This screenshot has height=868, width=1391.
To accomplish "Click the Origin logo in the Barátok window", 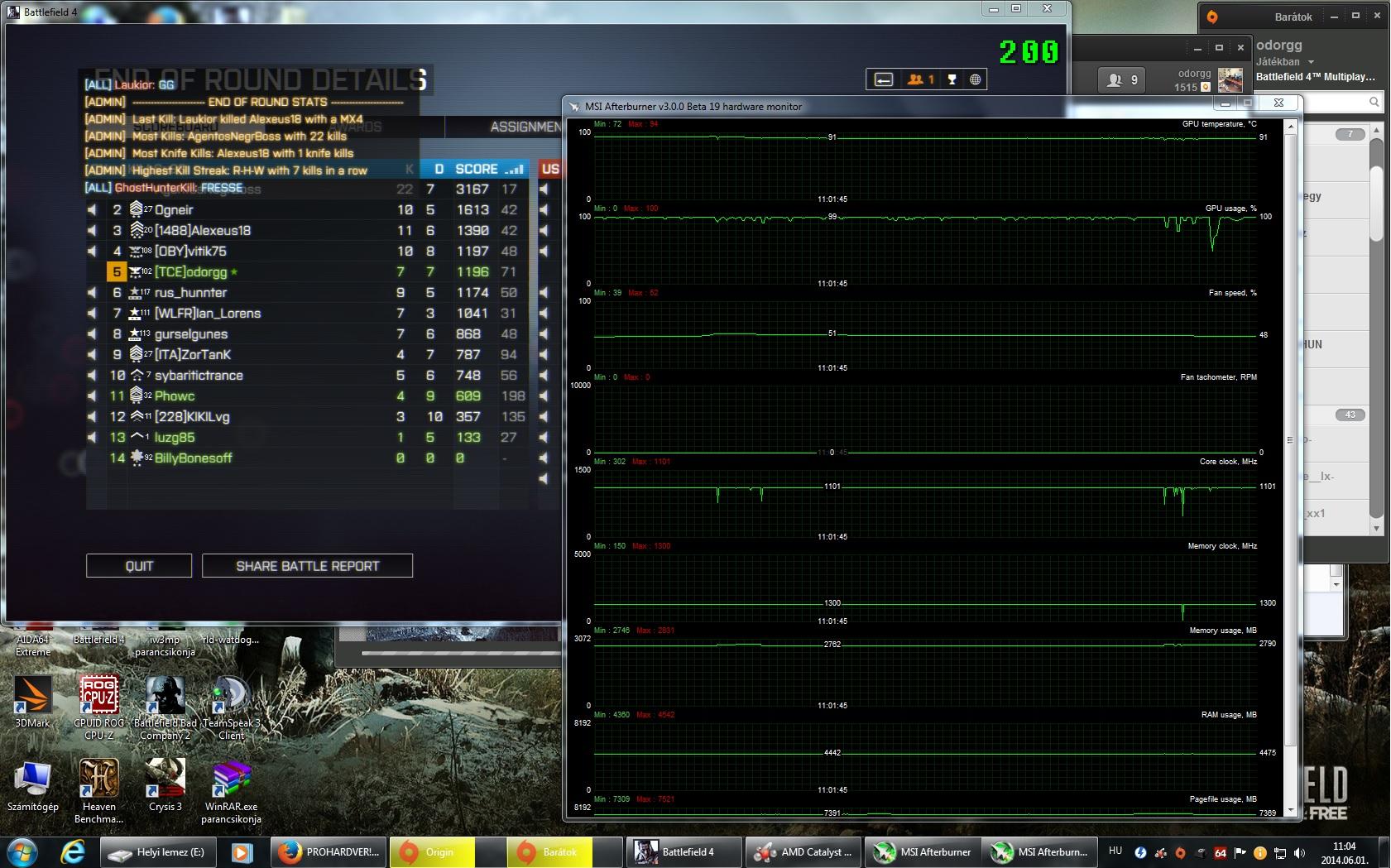I will click(x=1212, y=17).
